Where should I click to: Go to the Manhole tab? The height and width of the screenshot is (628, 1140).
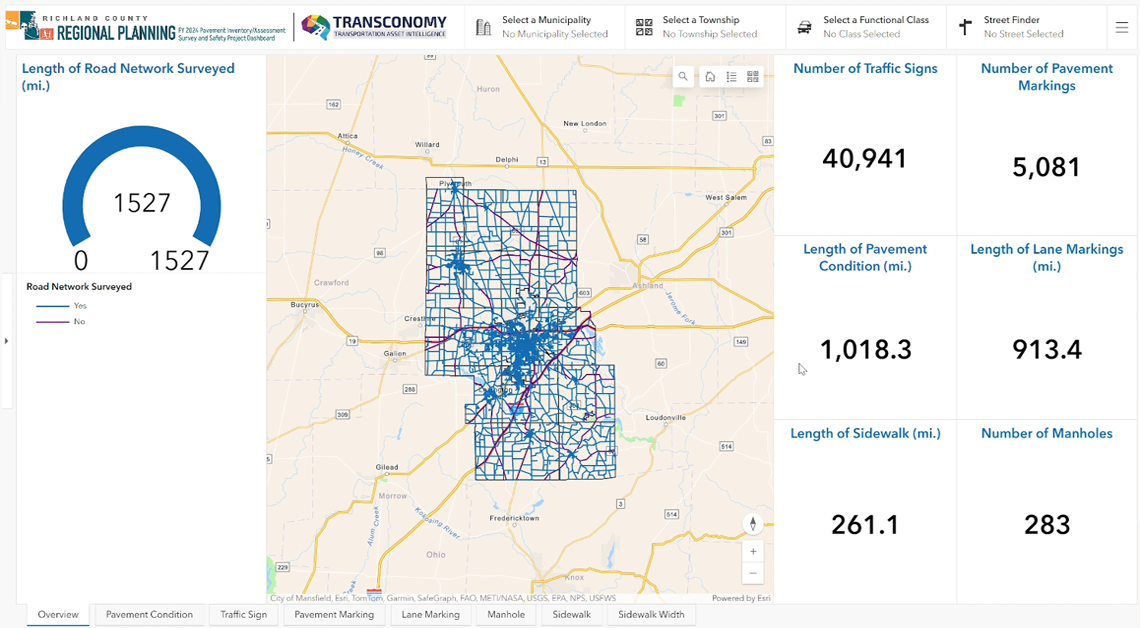[x=506, y=615]
